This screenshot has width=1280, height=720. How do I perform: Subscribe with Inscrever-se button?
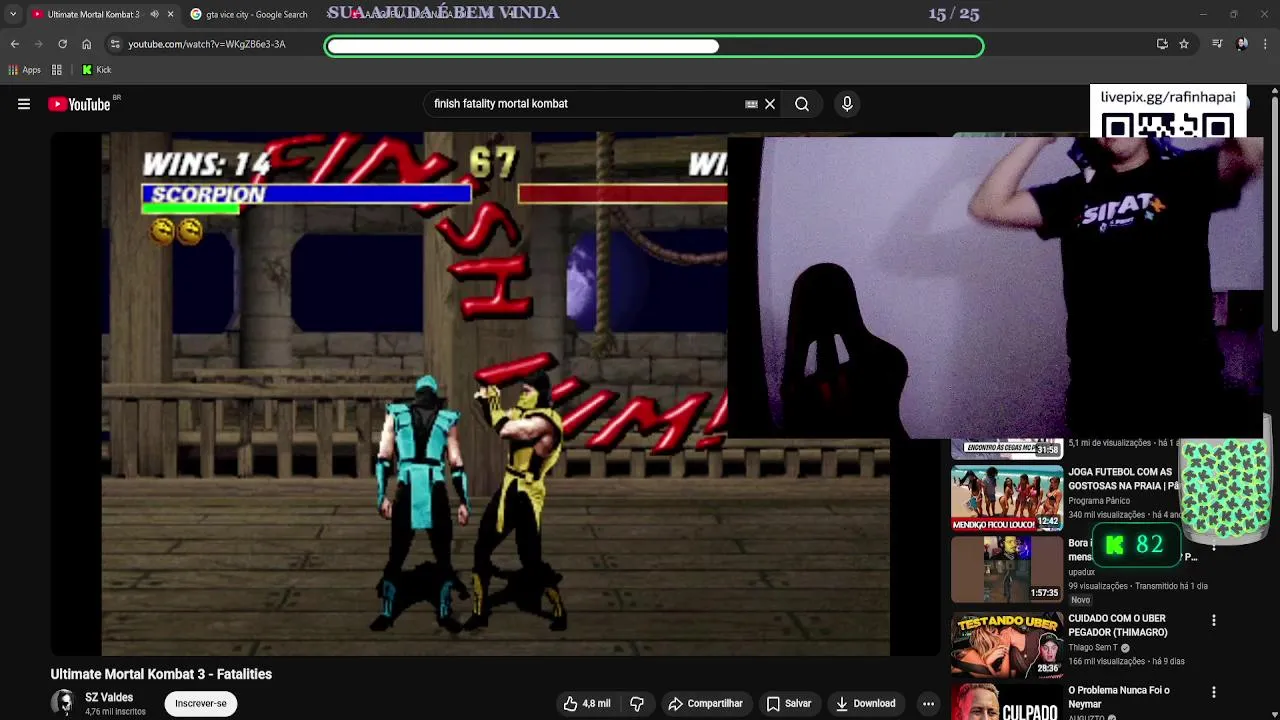coord(201,703)
